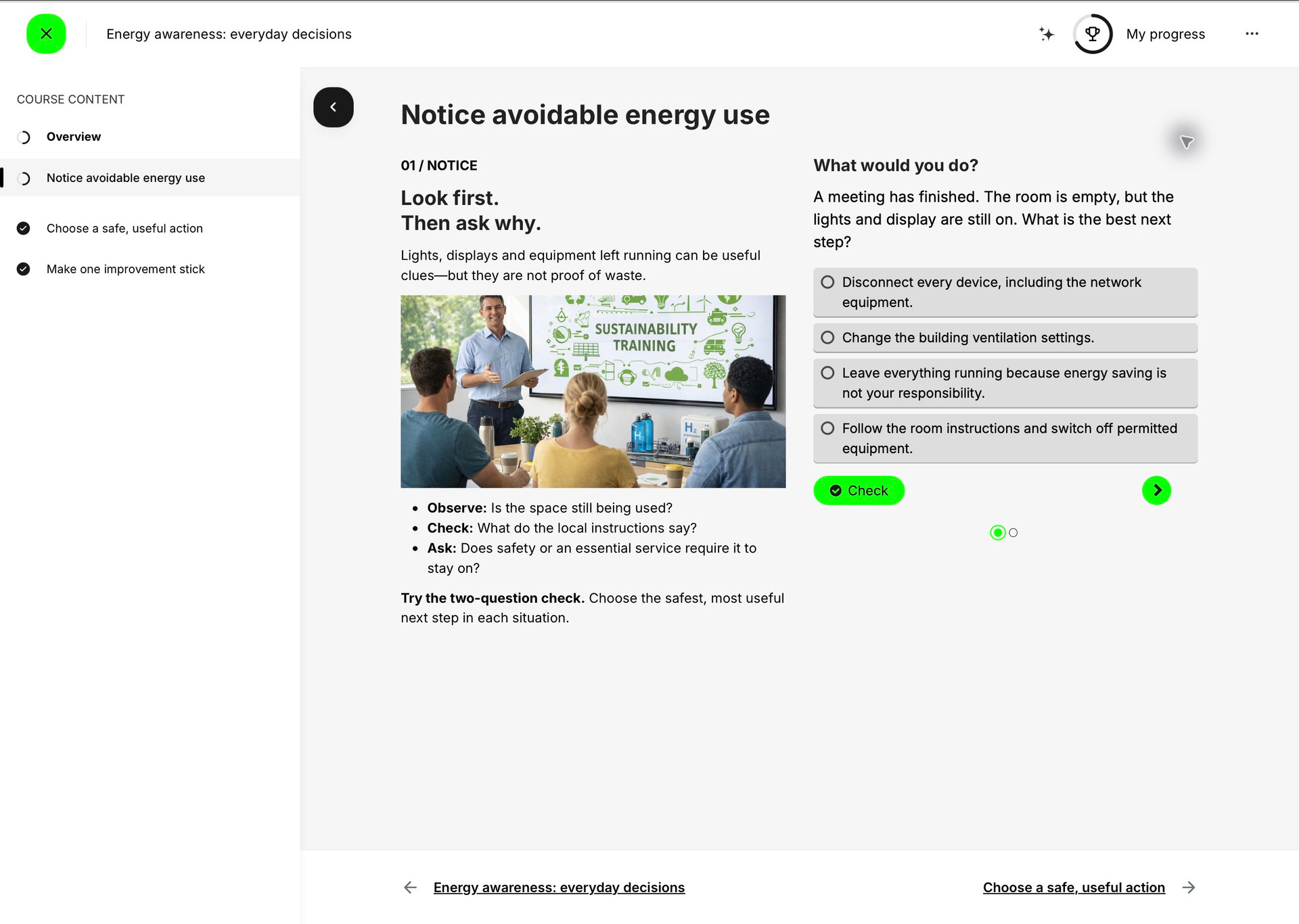1299x924 pixels.
Task: Select 'Disconnect every device' answer option
Action: tap(1005, 292)
